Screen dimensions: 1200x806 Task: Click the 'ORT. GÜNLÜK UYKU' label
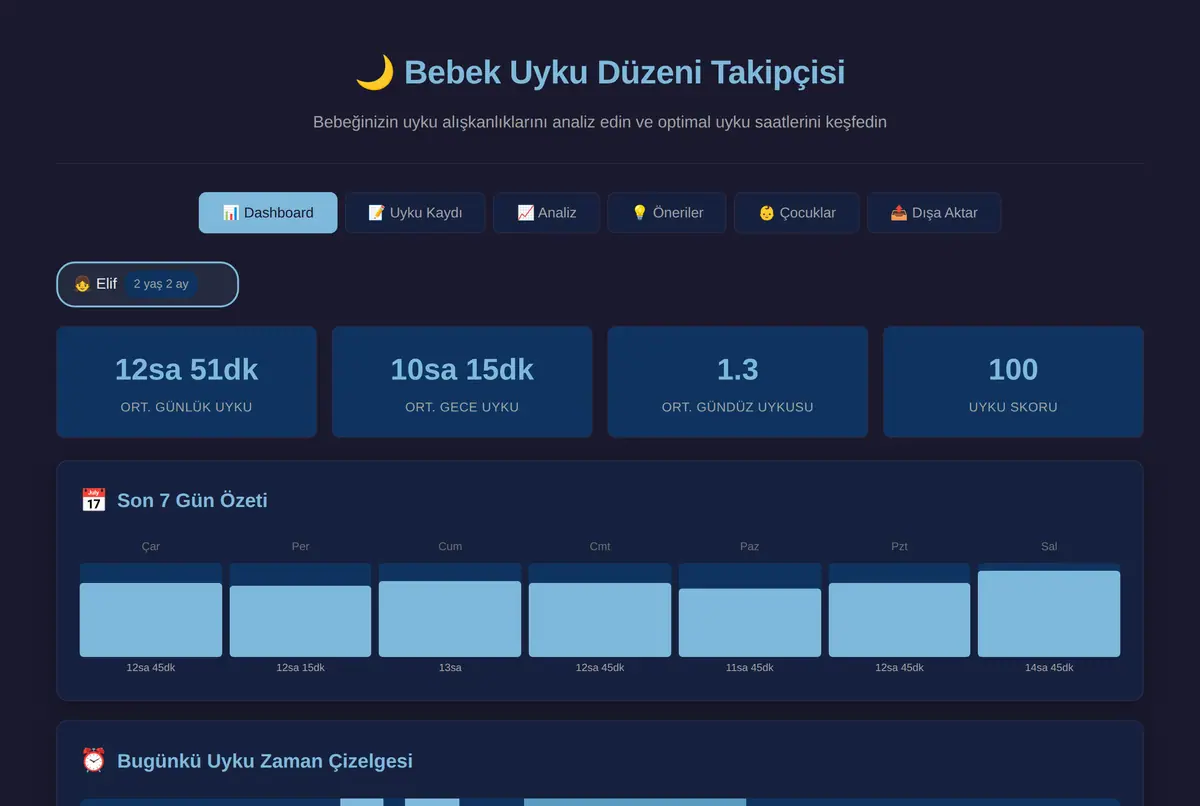[186, 407]
